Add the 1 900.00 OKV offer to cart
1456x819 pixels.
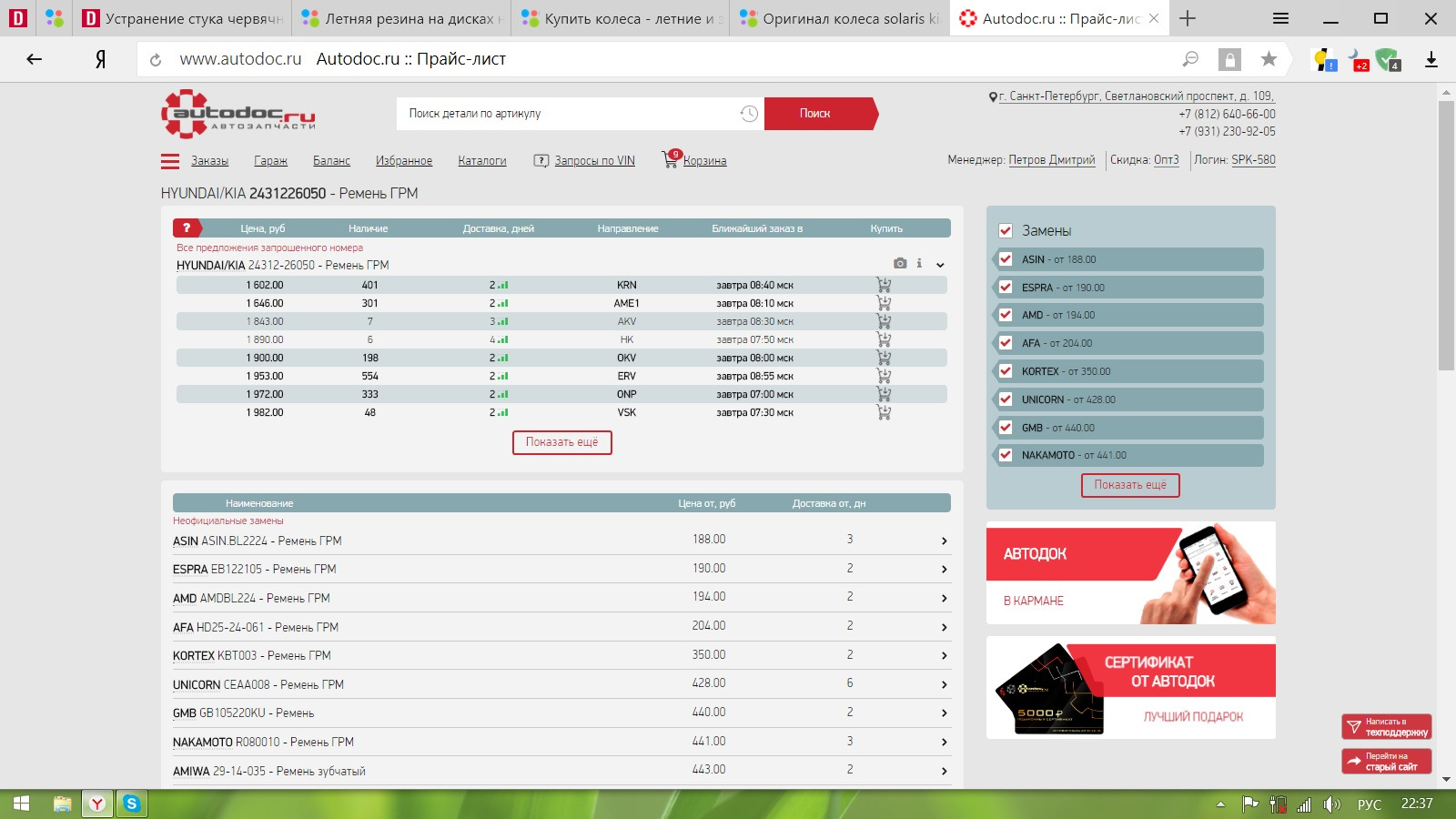click(884, 358)
